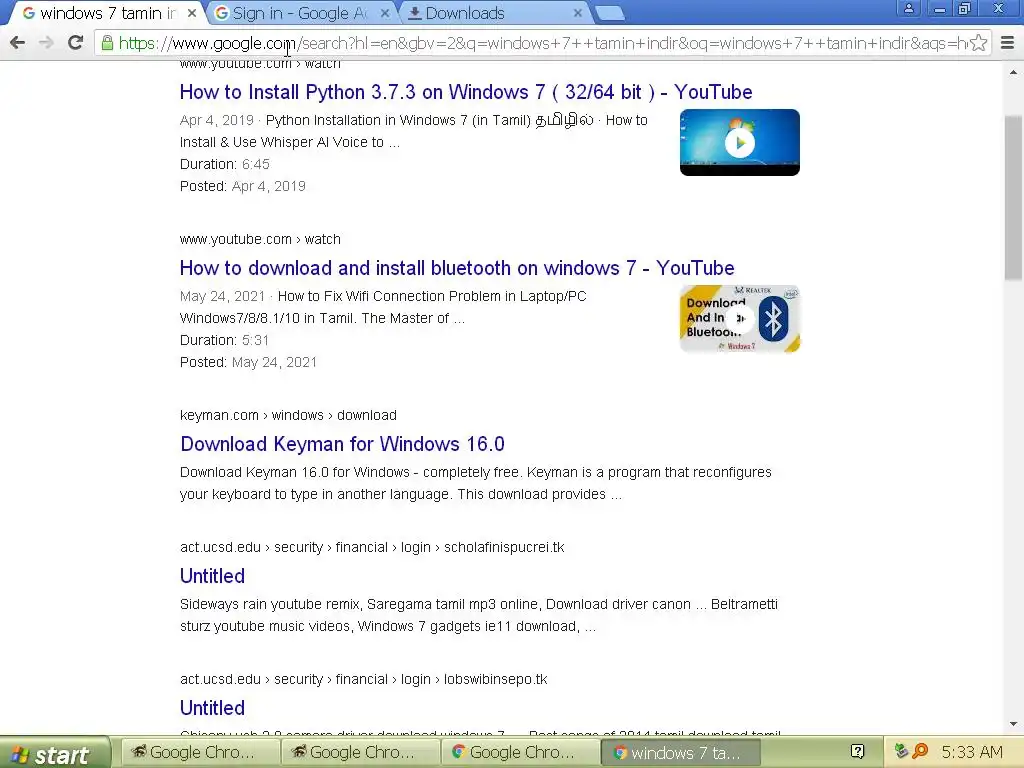
Task: Click scrollbar up arrow
Action: (x=1014, y=71)
